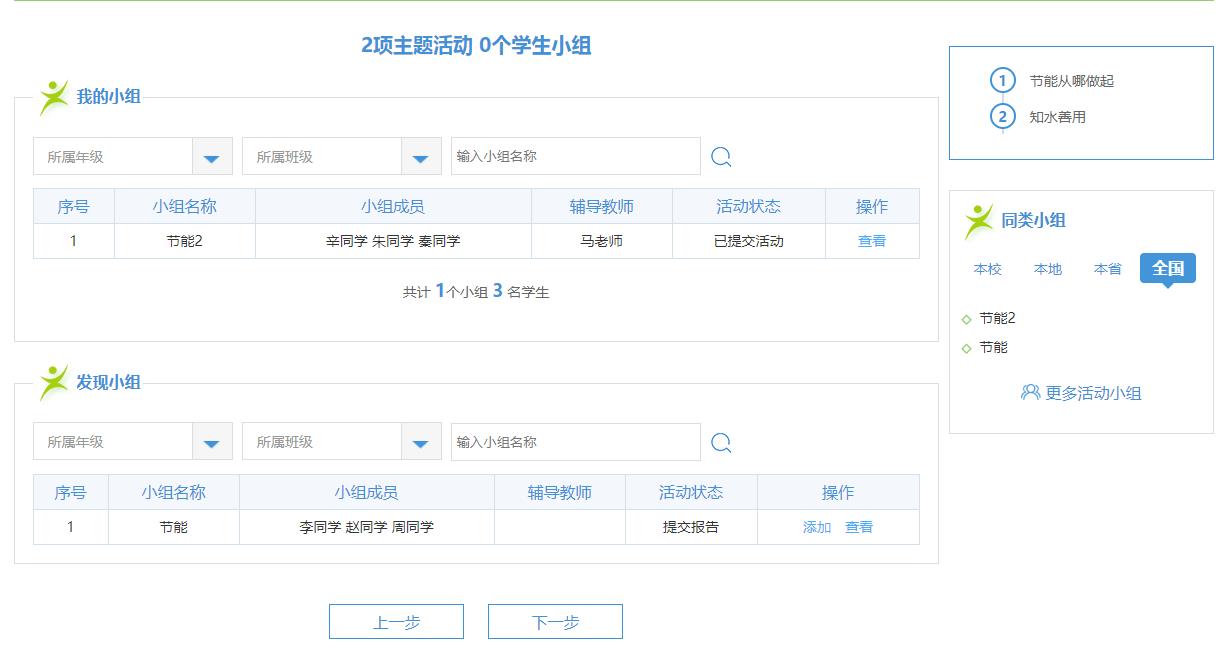Click 添加 link for group 节能
Screen dimensions: 1230x662
tap(817, 527)
